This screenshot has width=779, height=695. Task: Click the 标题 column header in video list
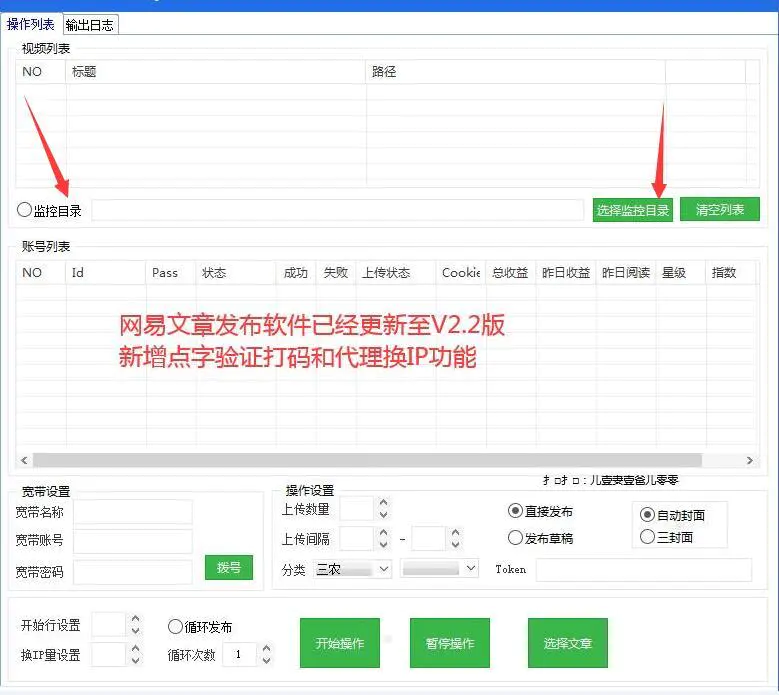(216, 72)
